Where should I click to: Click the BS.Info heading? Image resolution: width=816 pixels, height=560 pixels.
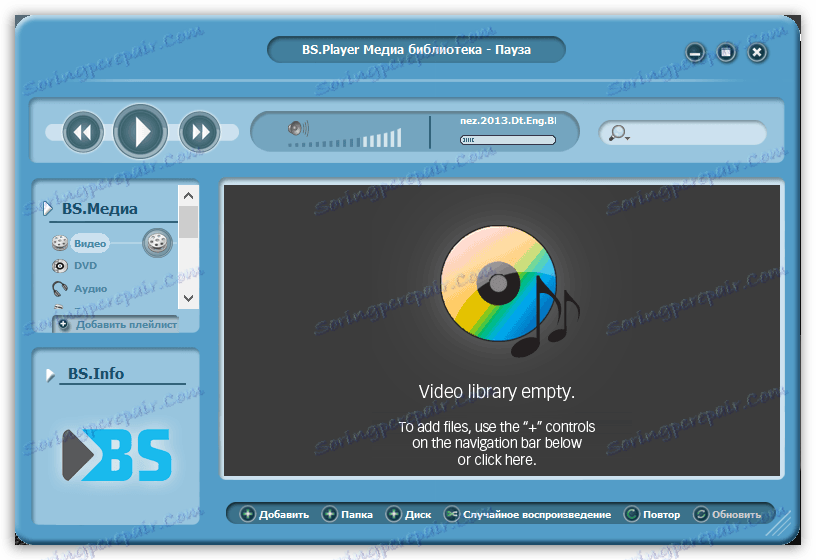96,374
